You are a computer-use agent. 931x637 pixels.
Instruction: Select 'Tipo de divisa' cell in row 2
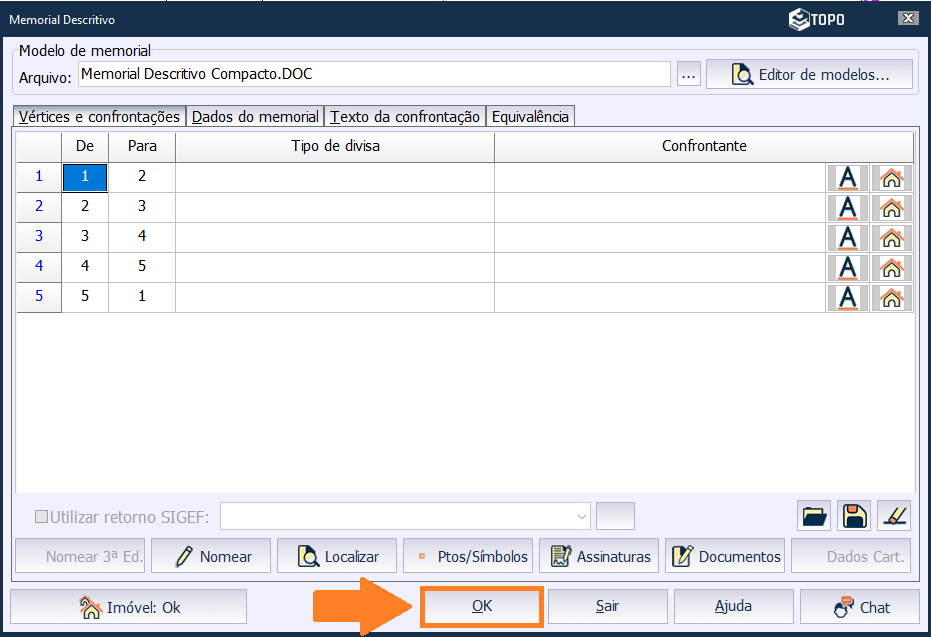click(334, 208)
